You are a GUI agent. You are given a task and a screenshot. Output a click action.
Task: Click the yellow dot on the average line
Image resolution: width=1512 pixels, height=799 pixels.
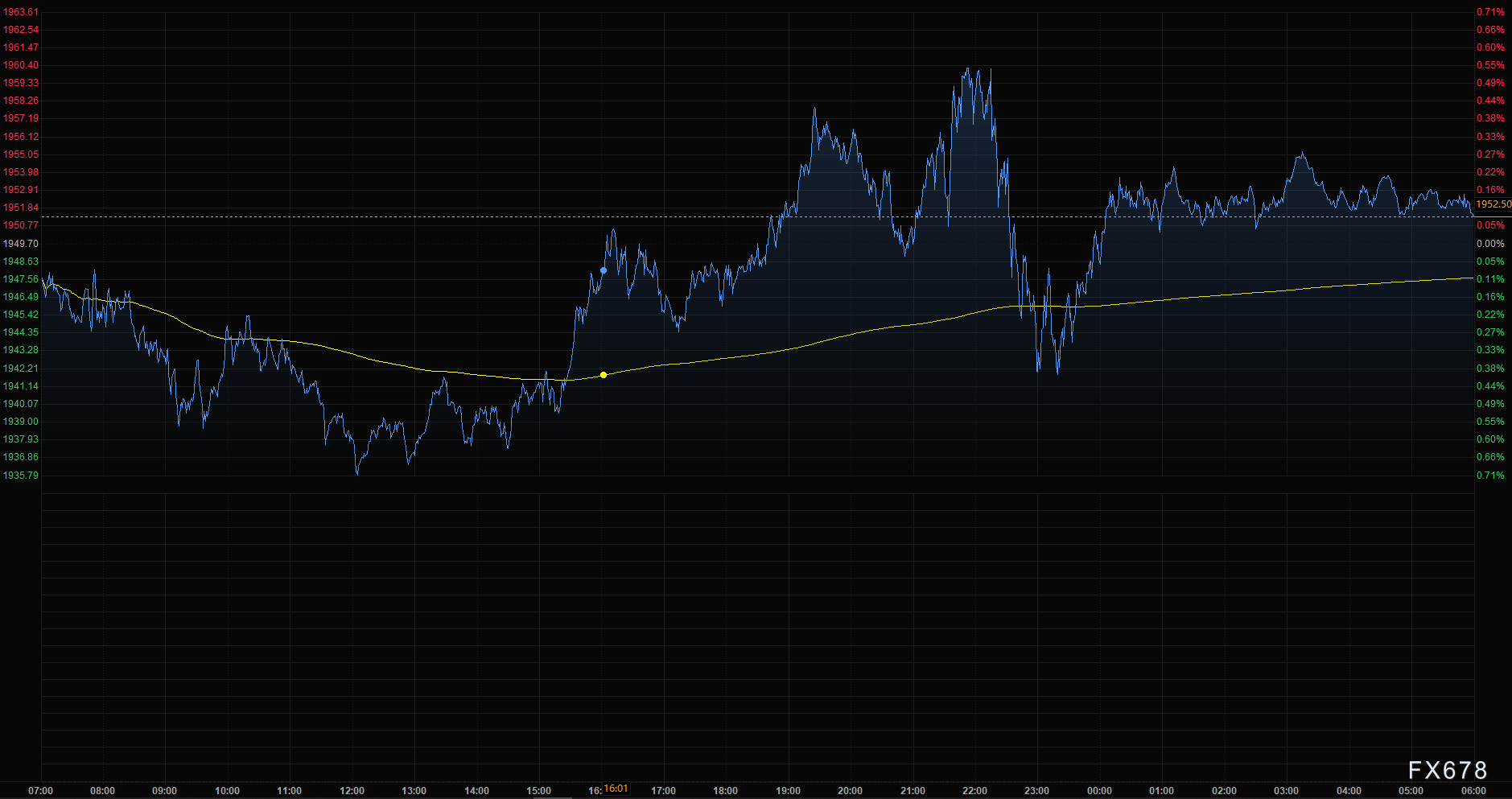point(604,375)
